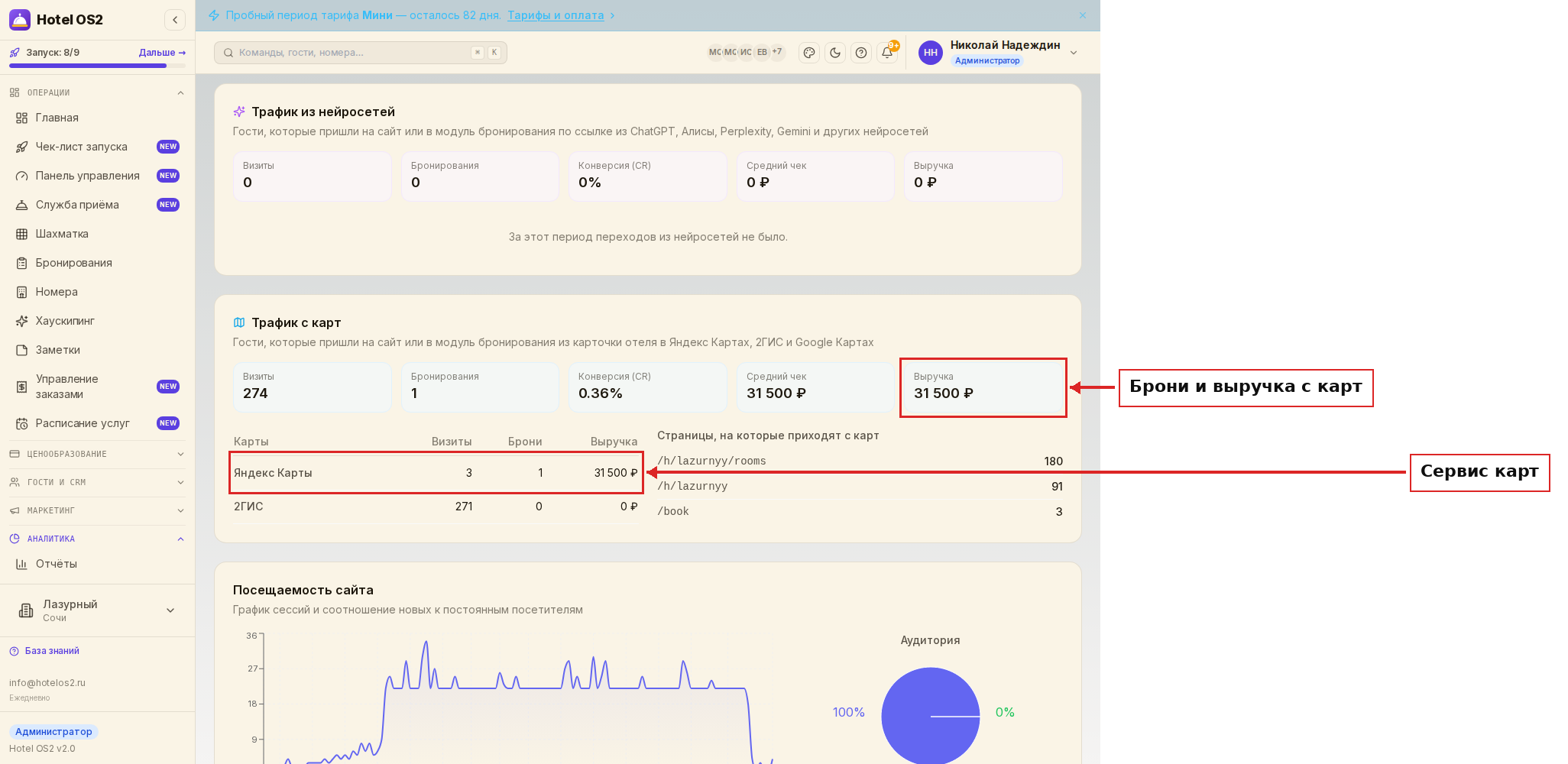
Task: Focus the command search field
Action: pos(361,53)
